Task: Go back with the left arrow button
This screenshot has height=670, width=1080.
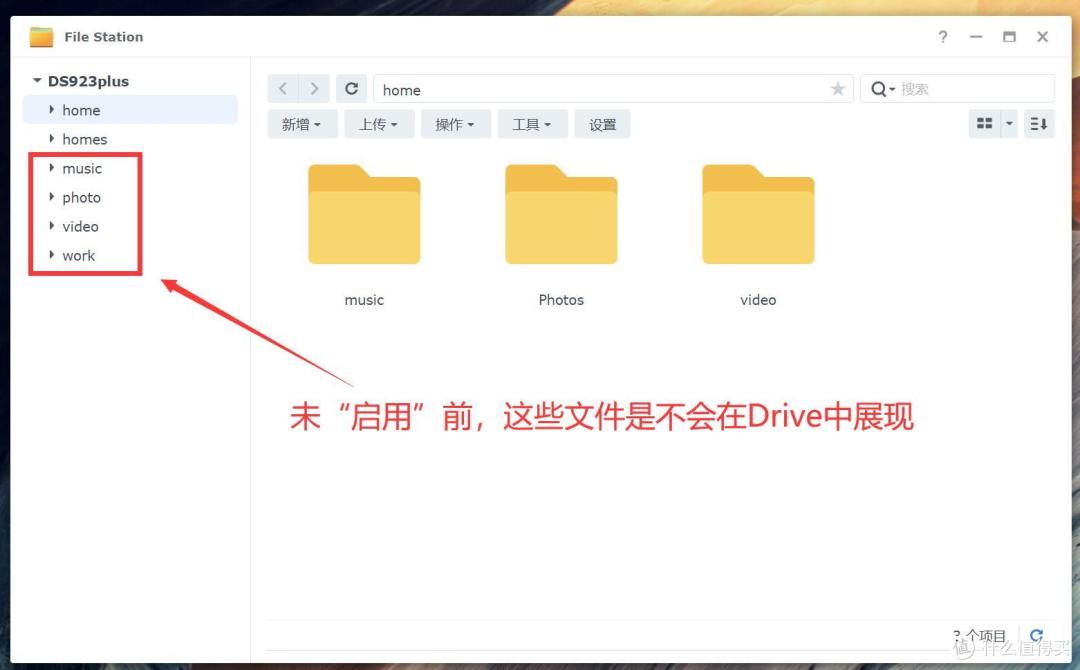Action: pyautogui.click(x=283, y=89)
